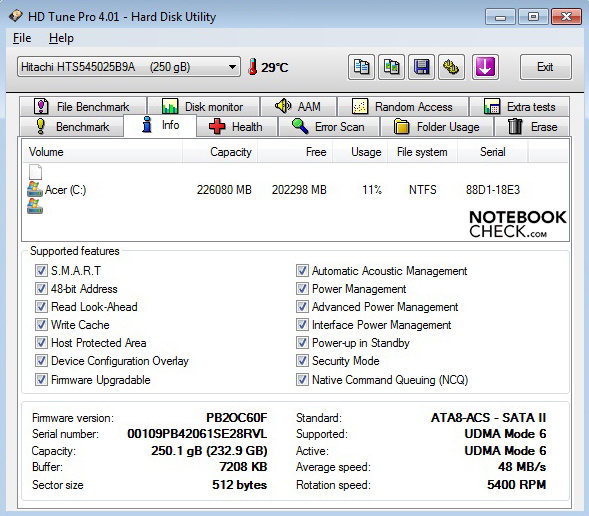
Task: Click the NTFS file system cell
Action: point(423,190)
